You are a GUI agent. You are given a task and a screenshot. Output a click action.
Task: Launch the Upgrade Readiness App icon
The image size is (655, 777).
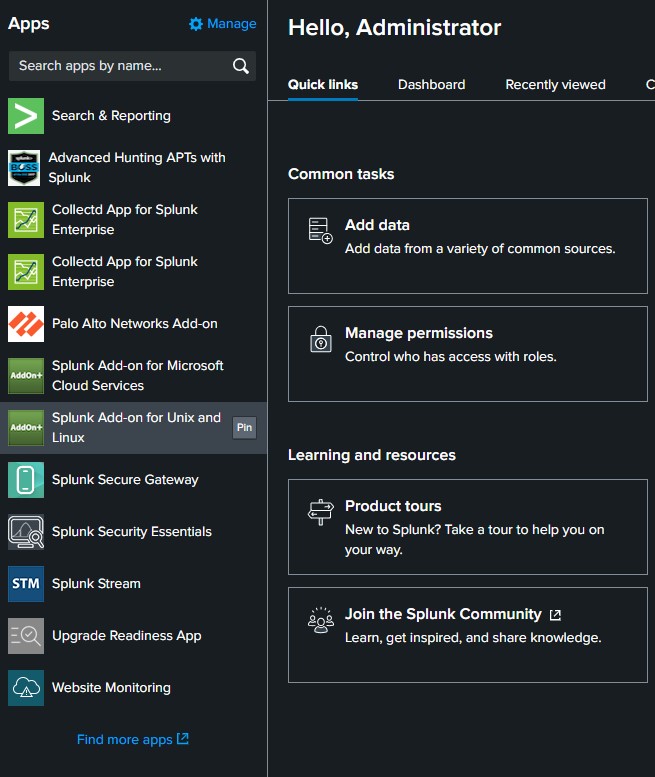click(x=26, y=636)
